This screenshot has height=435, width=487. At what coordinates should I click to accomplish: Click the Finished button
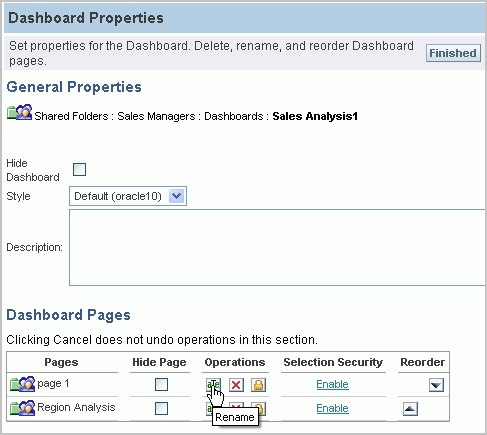tap(453, 53)
